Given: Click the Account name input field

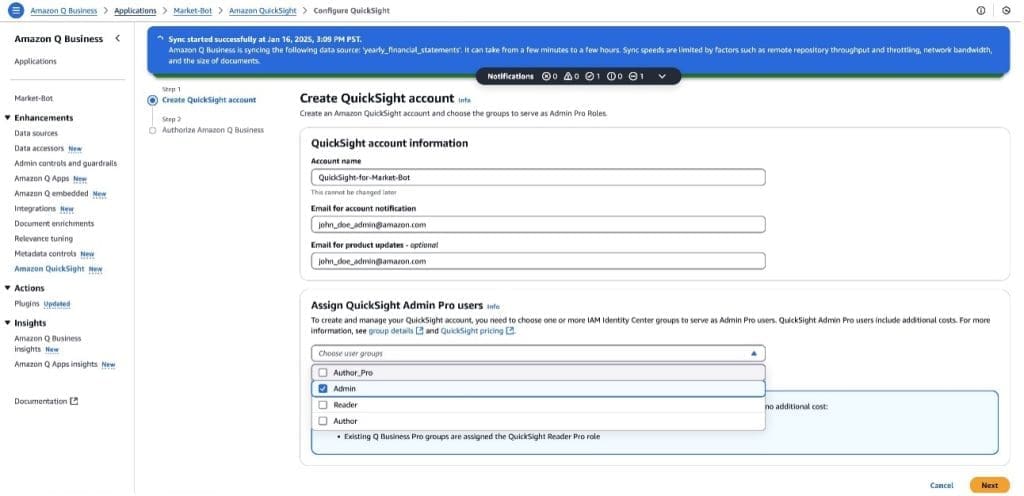Looking at the screenshot, I should coord(538,177).
